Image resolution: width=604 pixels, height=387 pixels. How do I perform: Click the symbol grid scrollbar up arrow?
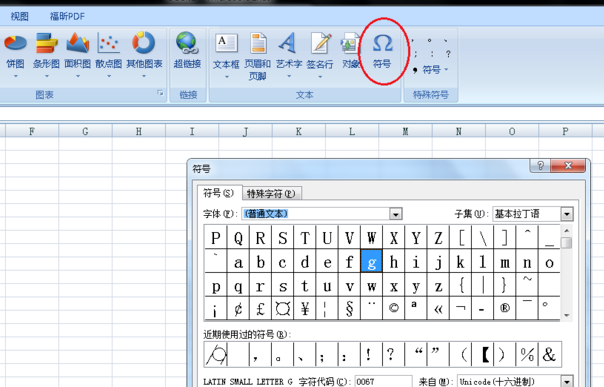coord(566,231)
